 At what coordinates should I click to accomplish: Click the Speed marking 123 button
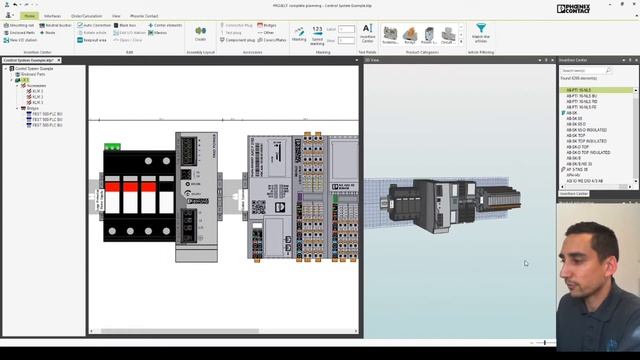tap(317, 35)
